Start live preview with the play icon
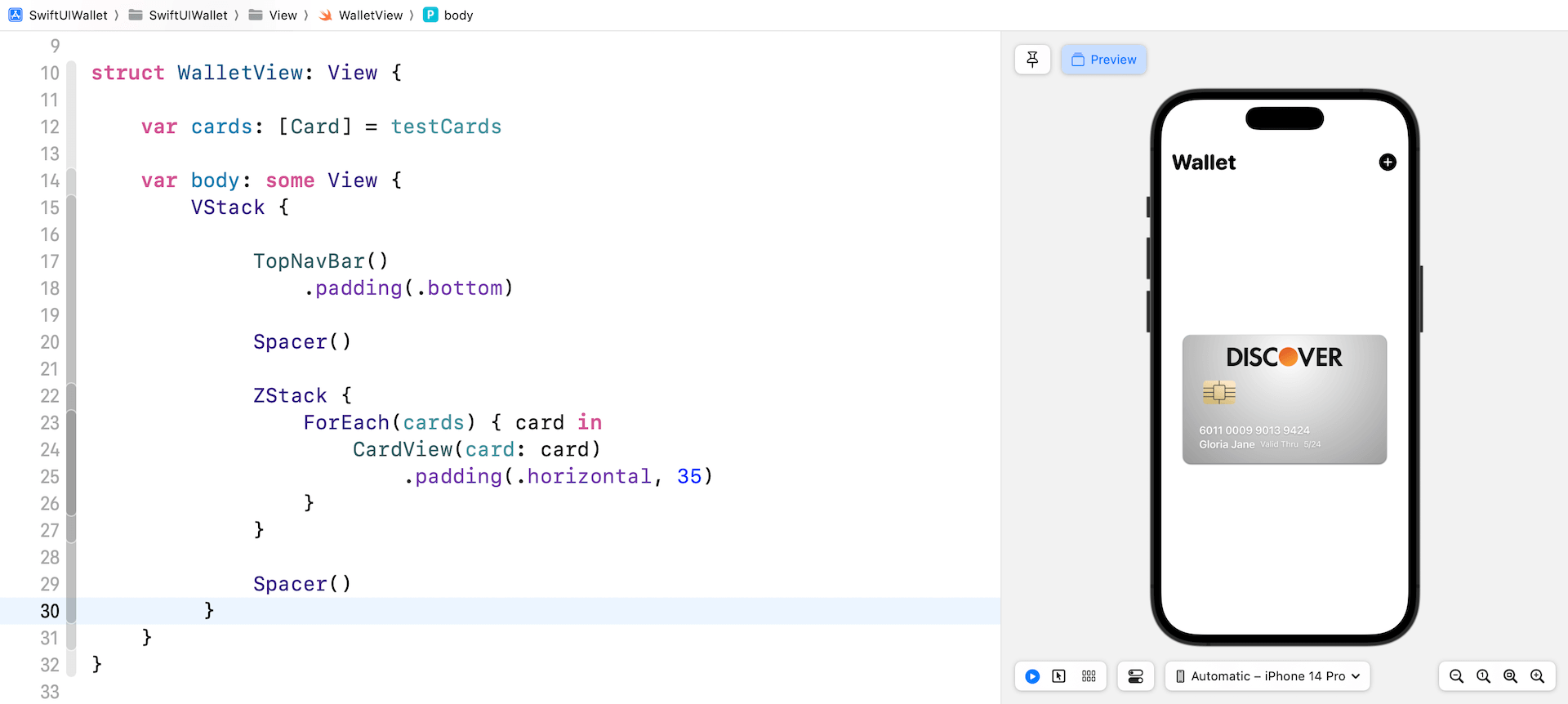 coord(1032,676)
